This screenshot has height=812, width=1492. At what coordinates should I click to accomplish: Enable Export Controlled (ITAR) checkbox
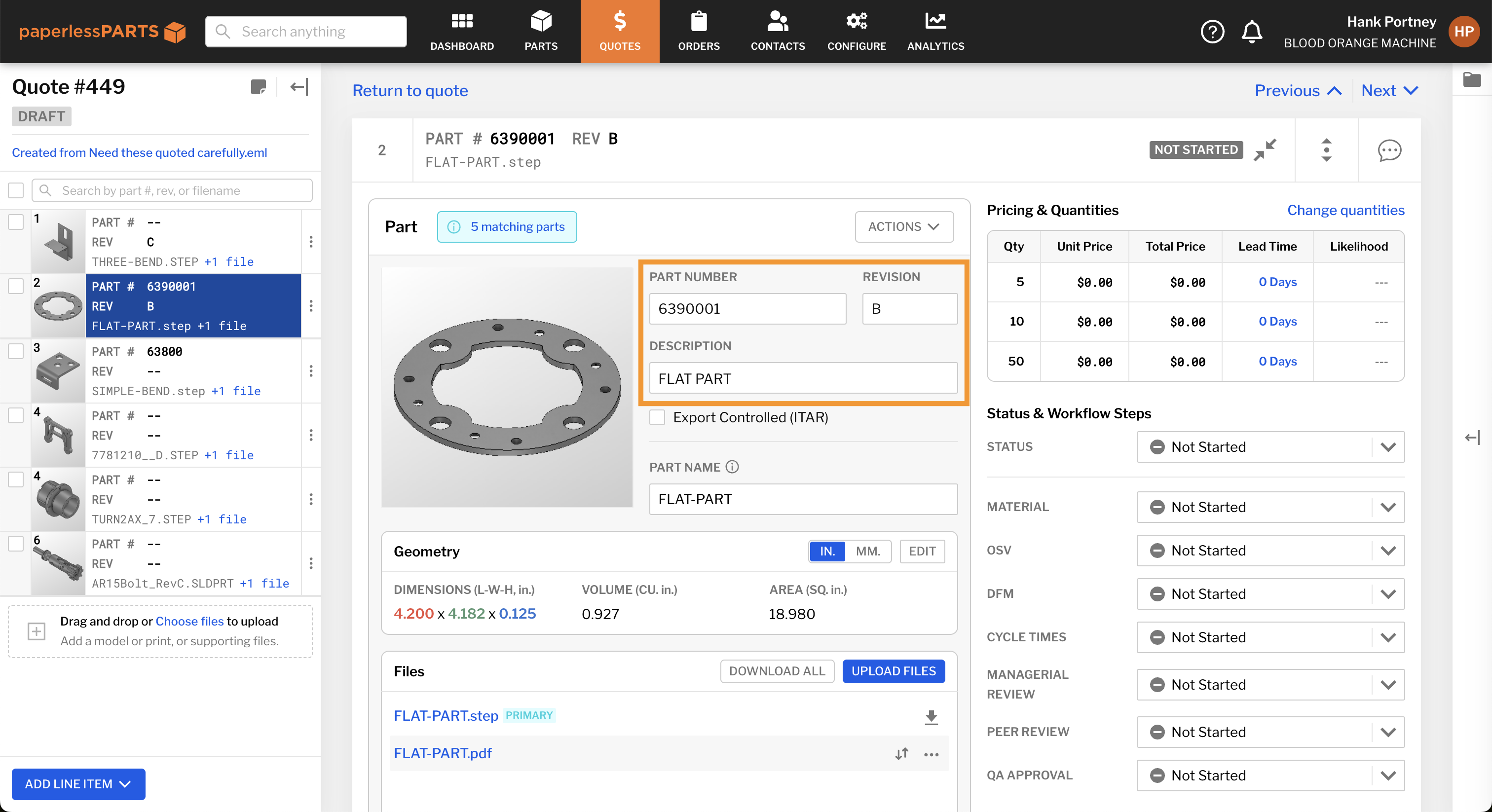click(x=657, y=417)
